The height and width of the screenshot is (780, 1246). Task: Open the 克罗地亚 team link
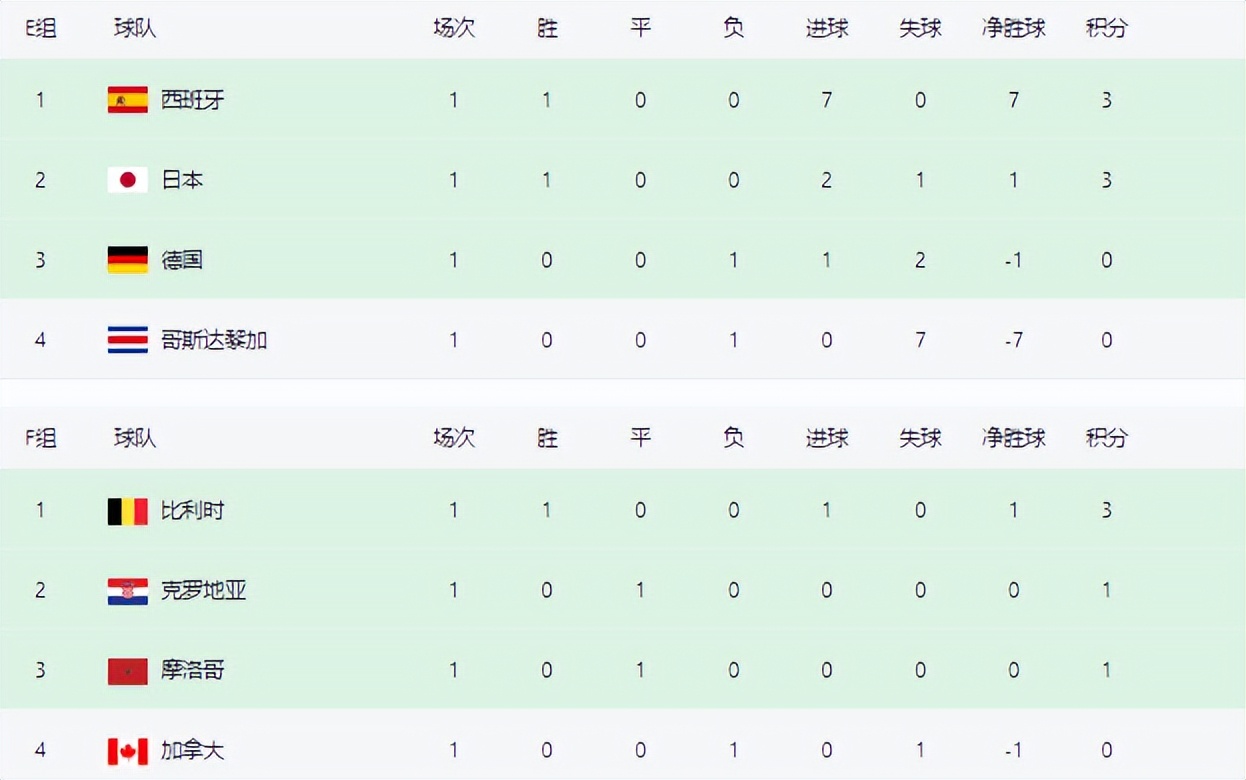click(x=203, y=591)
